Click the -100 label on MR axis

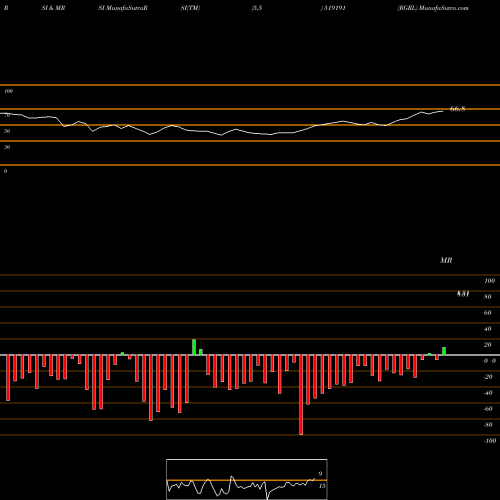[x=490, y=441]
